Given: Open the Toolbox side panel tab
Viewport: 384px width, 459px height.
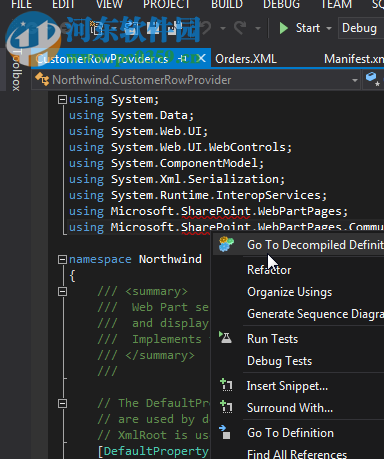Looking at the screenshot, I should coord(16,70).
